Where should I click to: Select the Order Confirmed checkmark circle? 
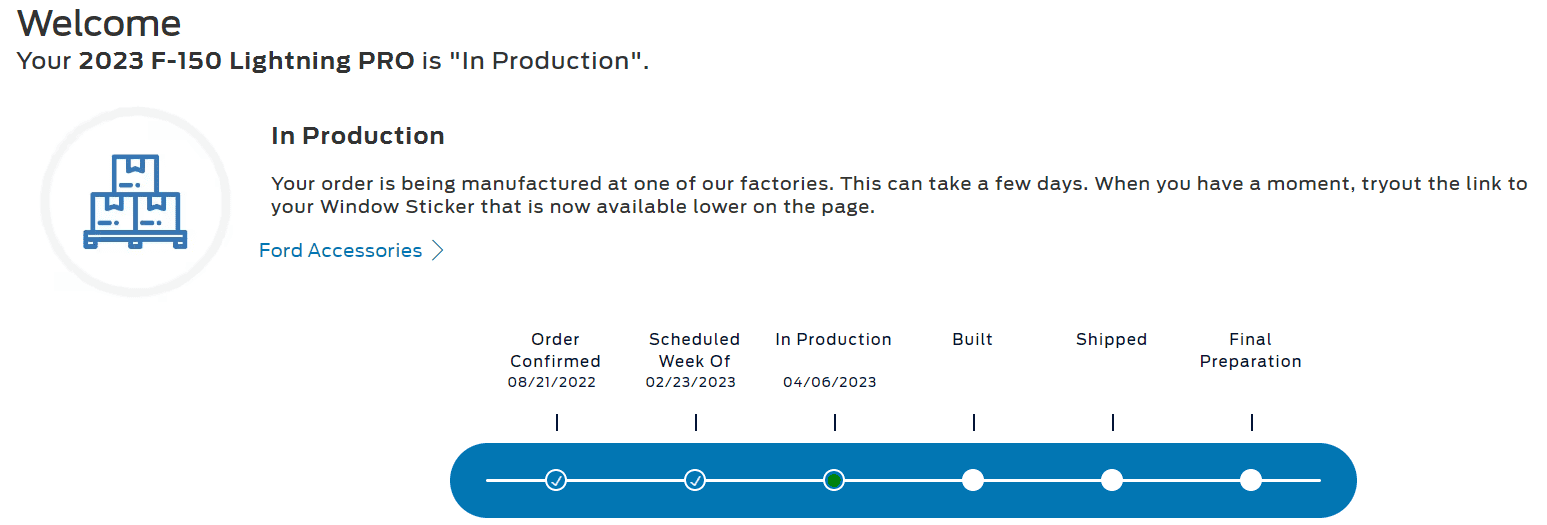click(556, 481)
